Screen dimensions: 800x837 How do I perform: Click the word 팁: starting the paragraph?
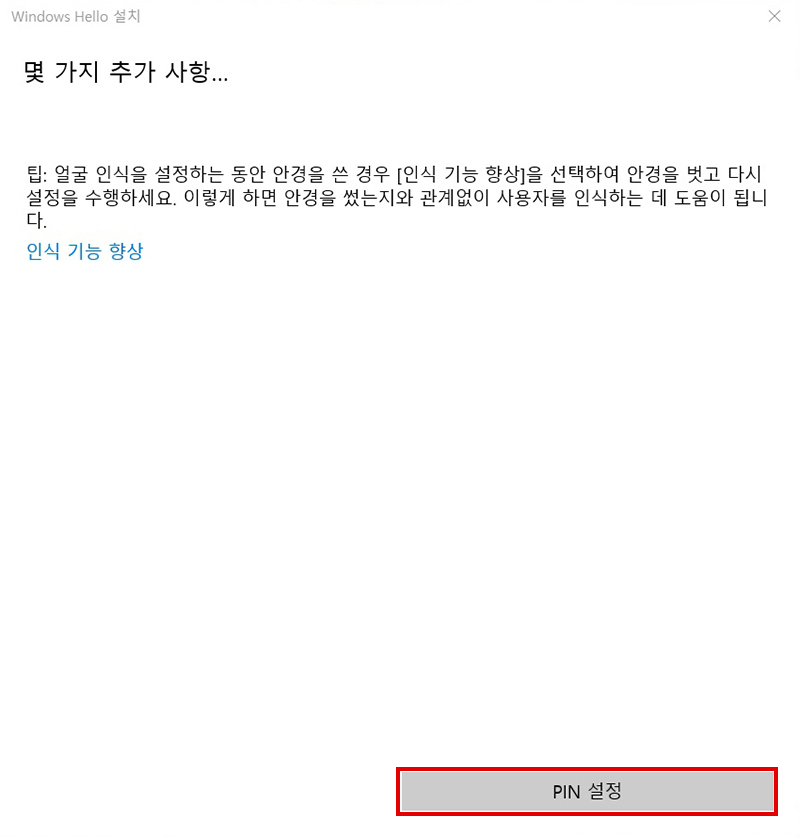pyautogui.click(x=37, y=174)
